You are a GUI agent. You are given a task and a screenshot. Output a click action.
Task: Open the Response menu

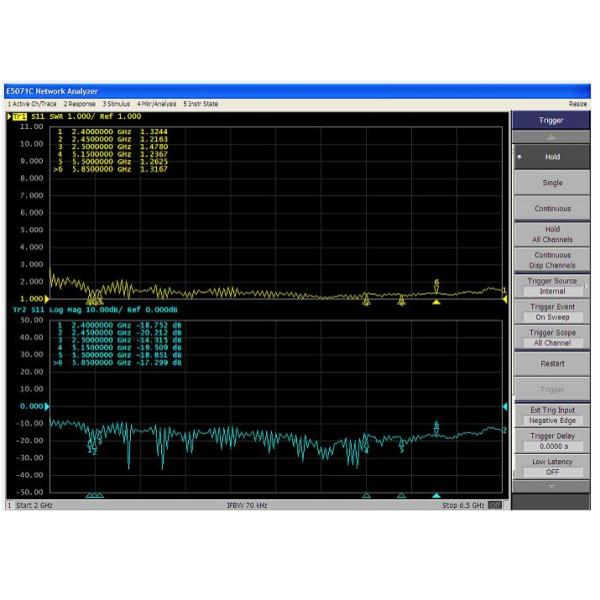80,104
